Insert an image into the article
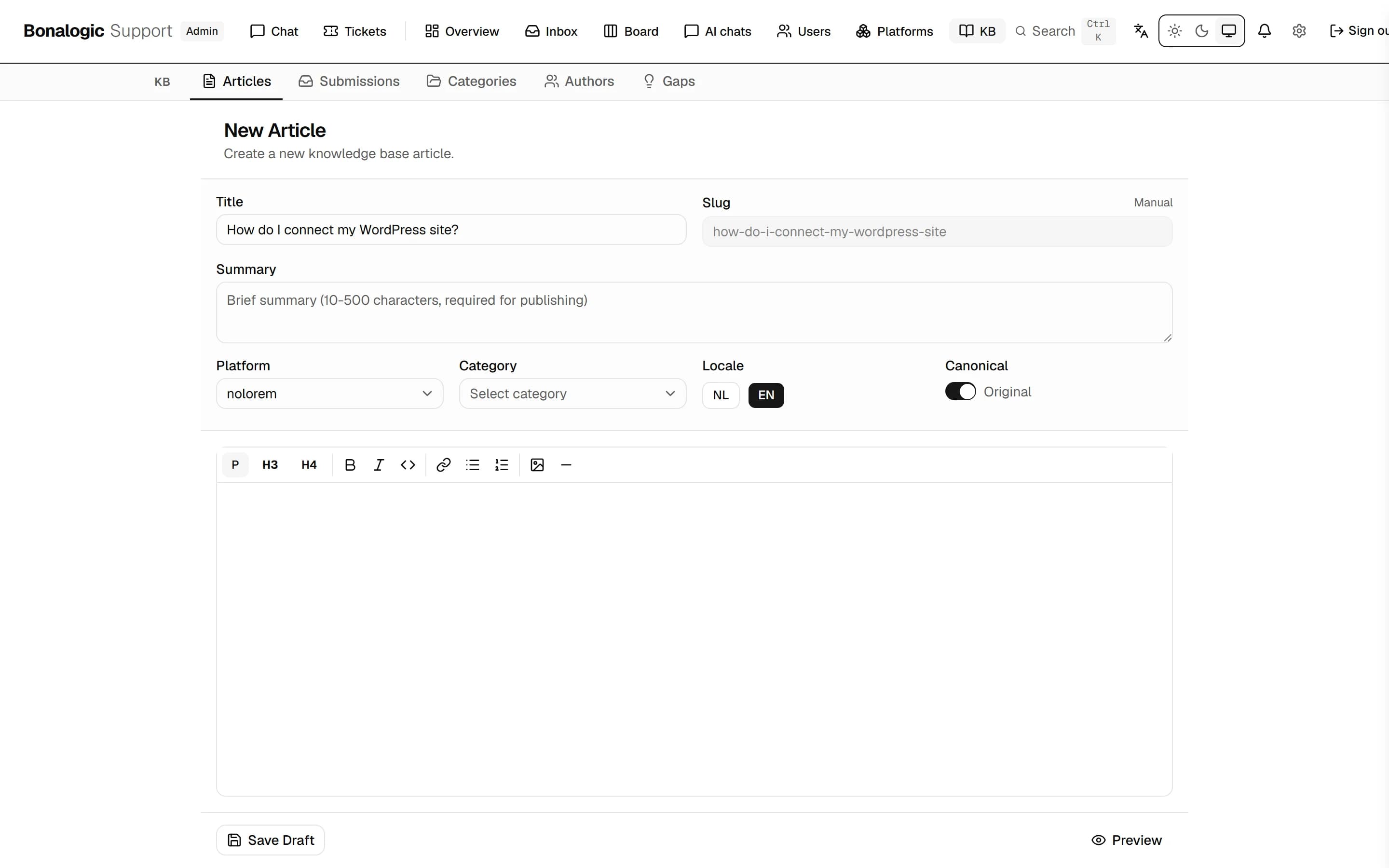Screen dimensions: 1389x868 pyautogui.click(x=537, y=464)
